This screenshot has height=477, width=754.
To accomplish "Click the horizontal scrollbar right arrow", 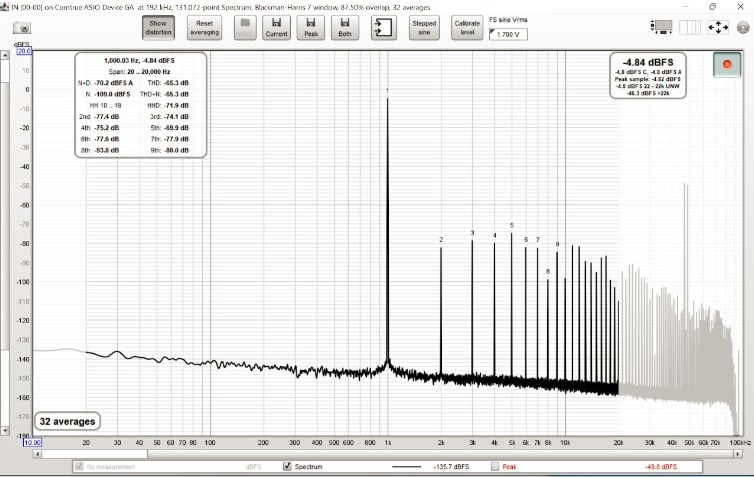I will click(x=738, y=454).
